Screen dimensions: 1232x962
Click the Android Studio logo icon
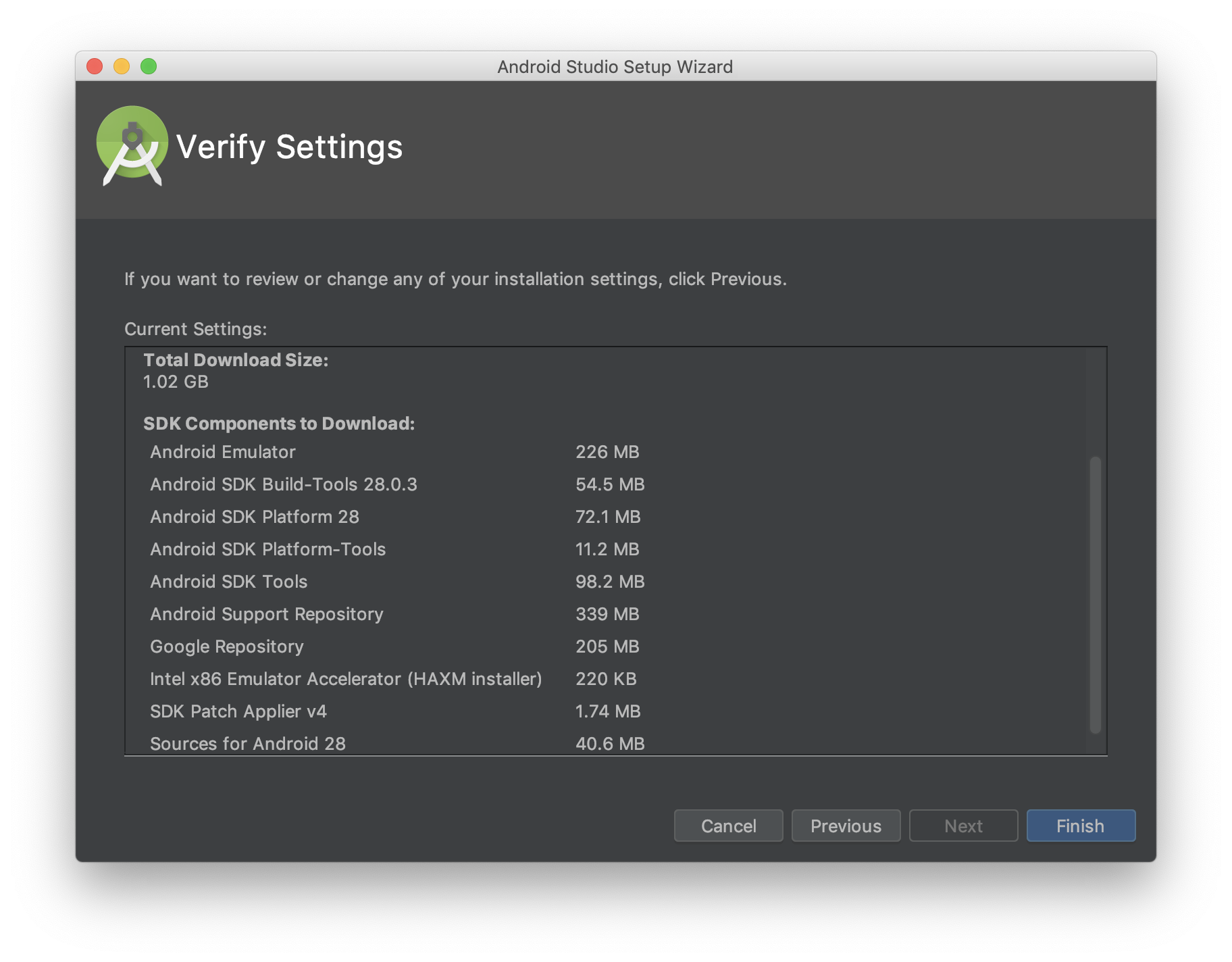tap(132, 145)
